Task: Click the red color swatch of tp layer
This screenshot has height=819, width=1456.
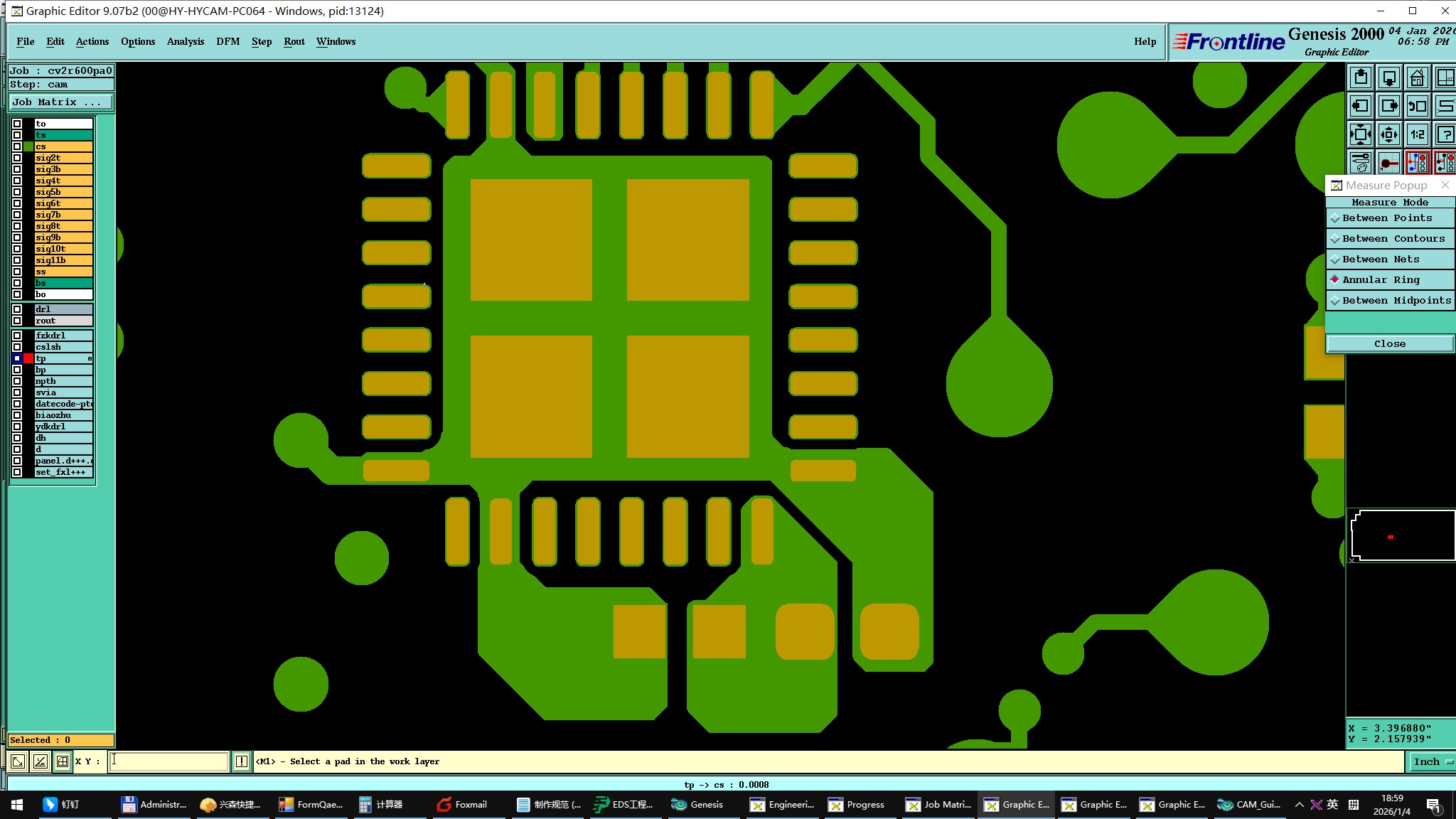Action: [x=28, y=358]
